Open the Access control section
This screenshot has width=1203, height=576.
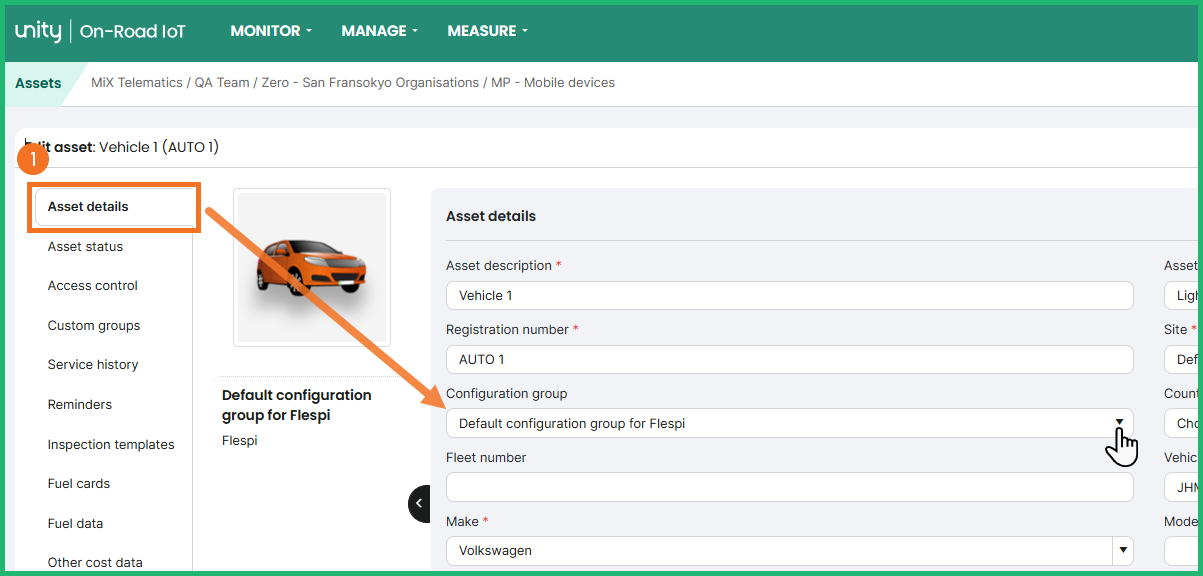(x=92, y=286)
